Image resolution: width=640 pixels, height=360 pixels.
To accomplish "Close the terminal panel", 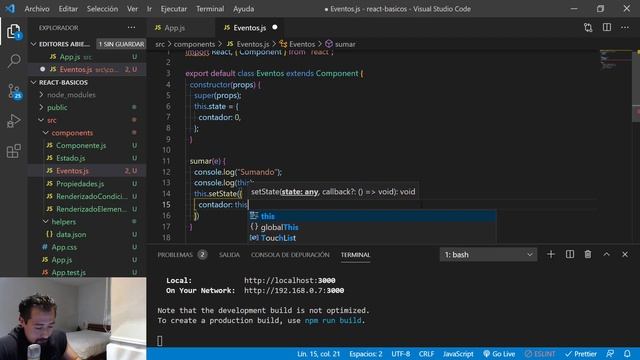I will [625, 254].
